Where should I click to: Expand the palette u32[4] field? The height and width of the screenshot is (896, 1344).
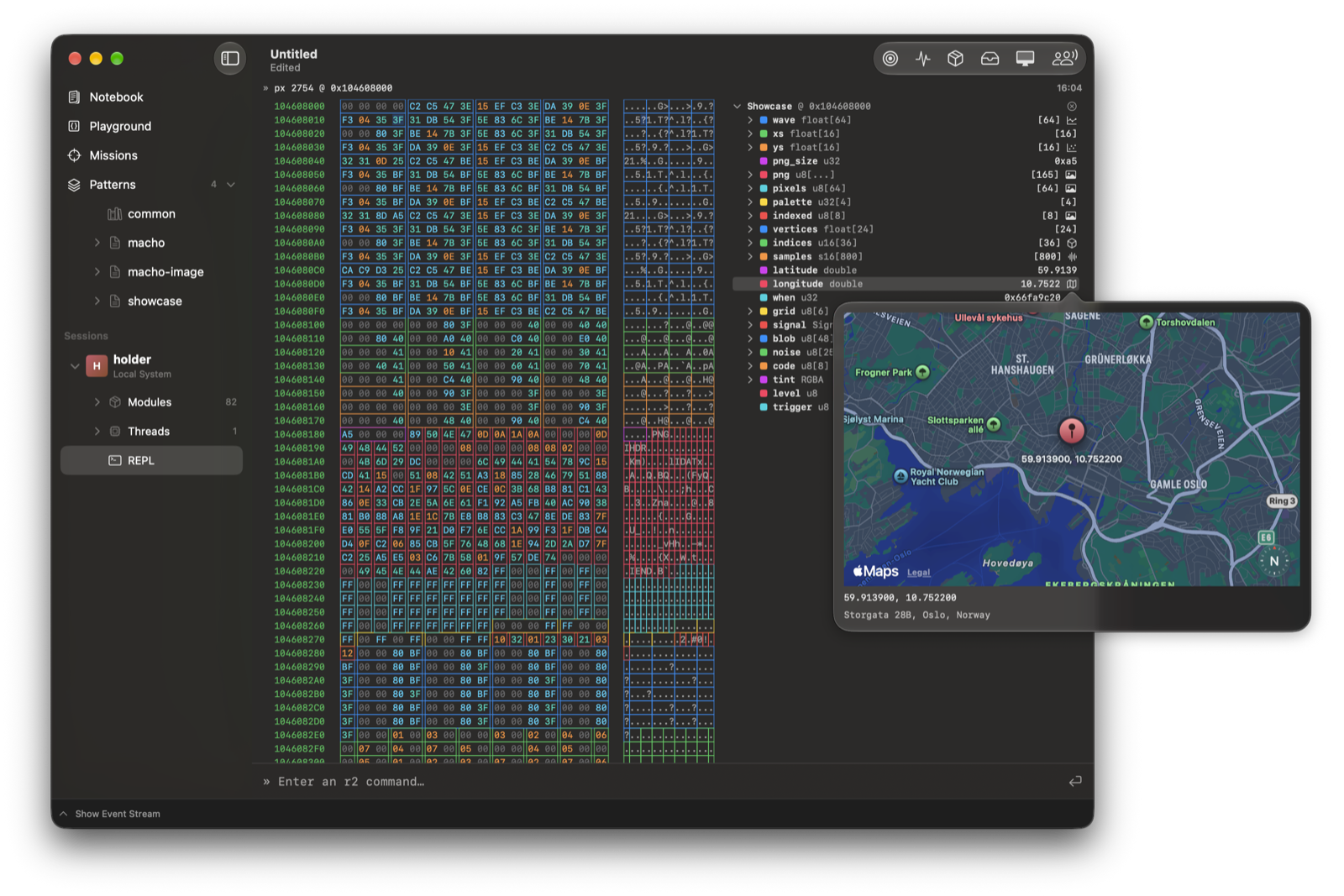coord(750,202)
